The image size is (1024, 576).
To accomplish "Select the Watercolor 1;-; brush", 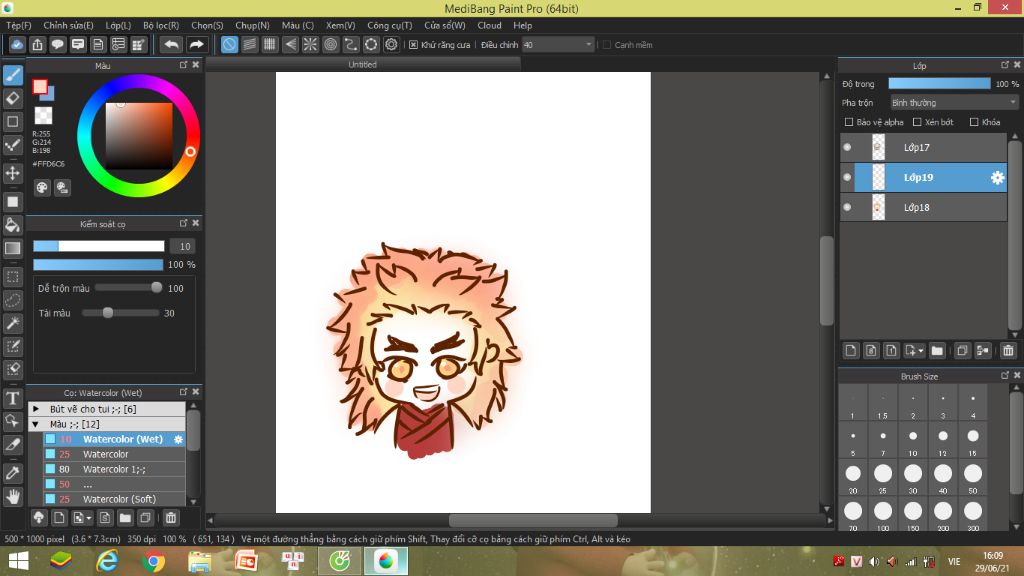I will 114,469.
